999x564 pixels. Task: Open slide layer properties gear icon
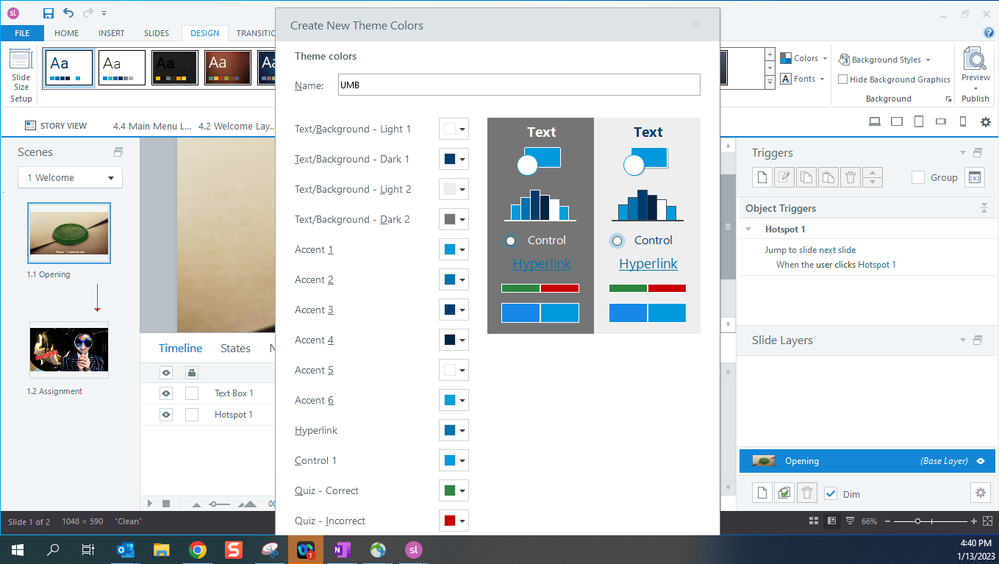pos(981,493)
